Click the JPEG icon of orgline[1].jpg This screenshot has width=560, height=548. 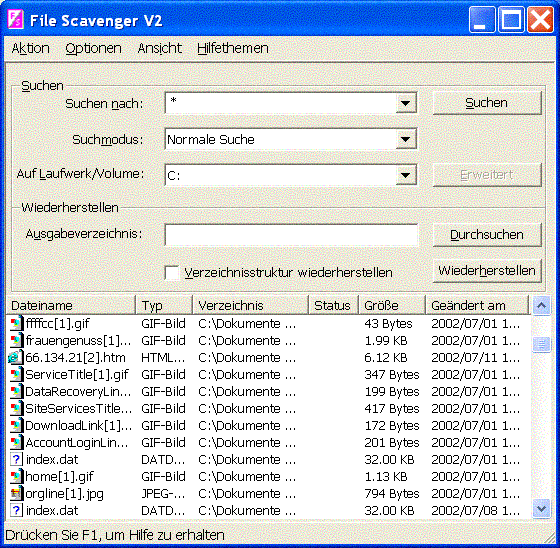pyautogui.click(x=16, y=493)
